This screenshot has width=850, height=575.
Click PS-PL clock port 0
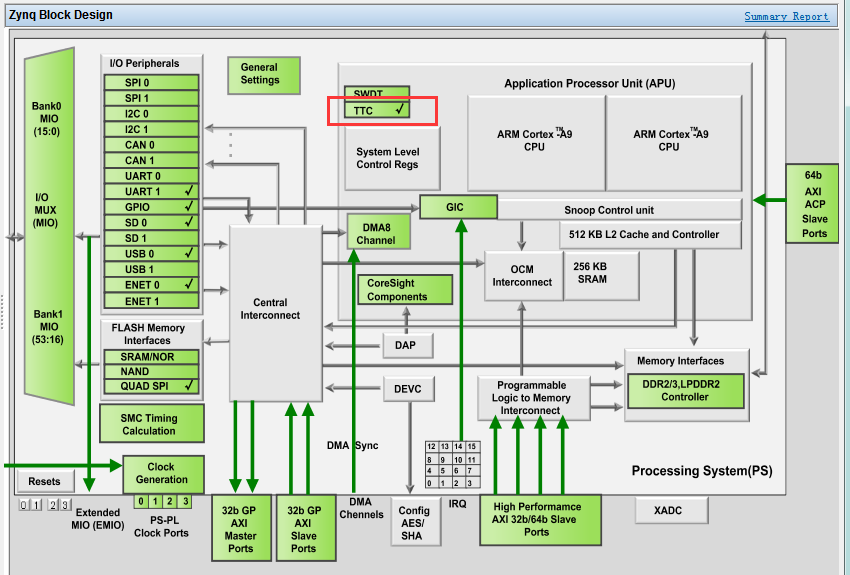[141, 501]
